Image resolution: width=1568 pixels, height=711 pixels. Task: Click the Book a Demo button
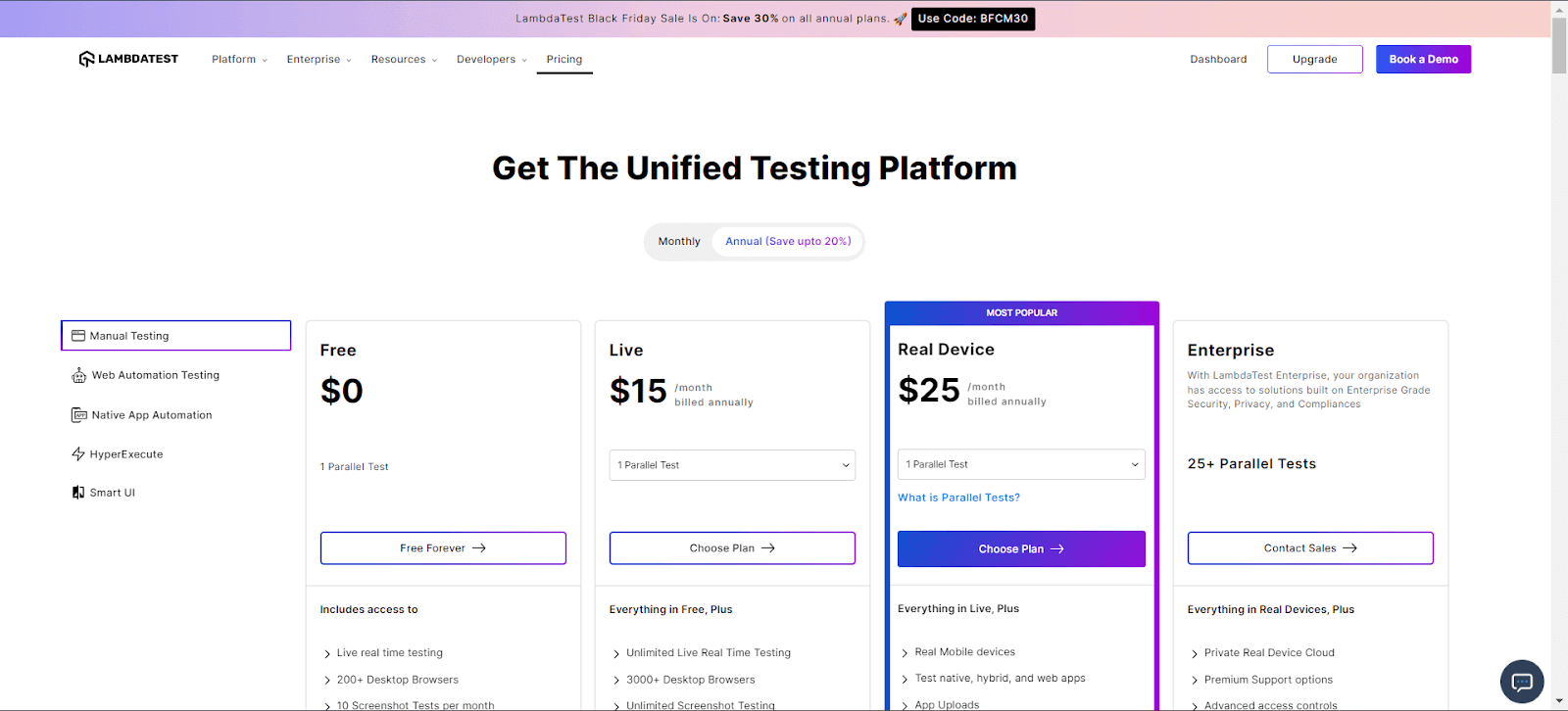[1423, 60]
